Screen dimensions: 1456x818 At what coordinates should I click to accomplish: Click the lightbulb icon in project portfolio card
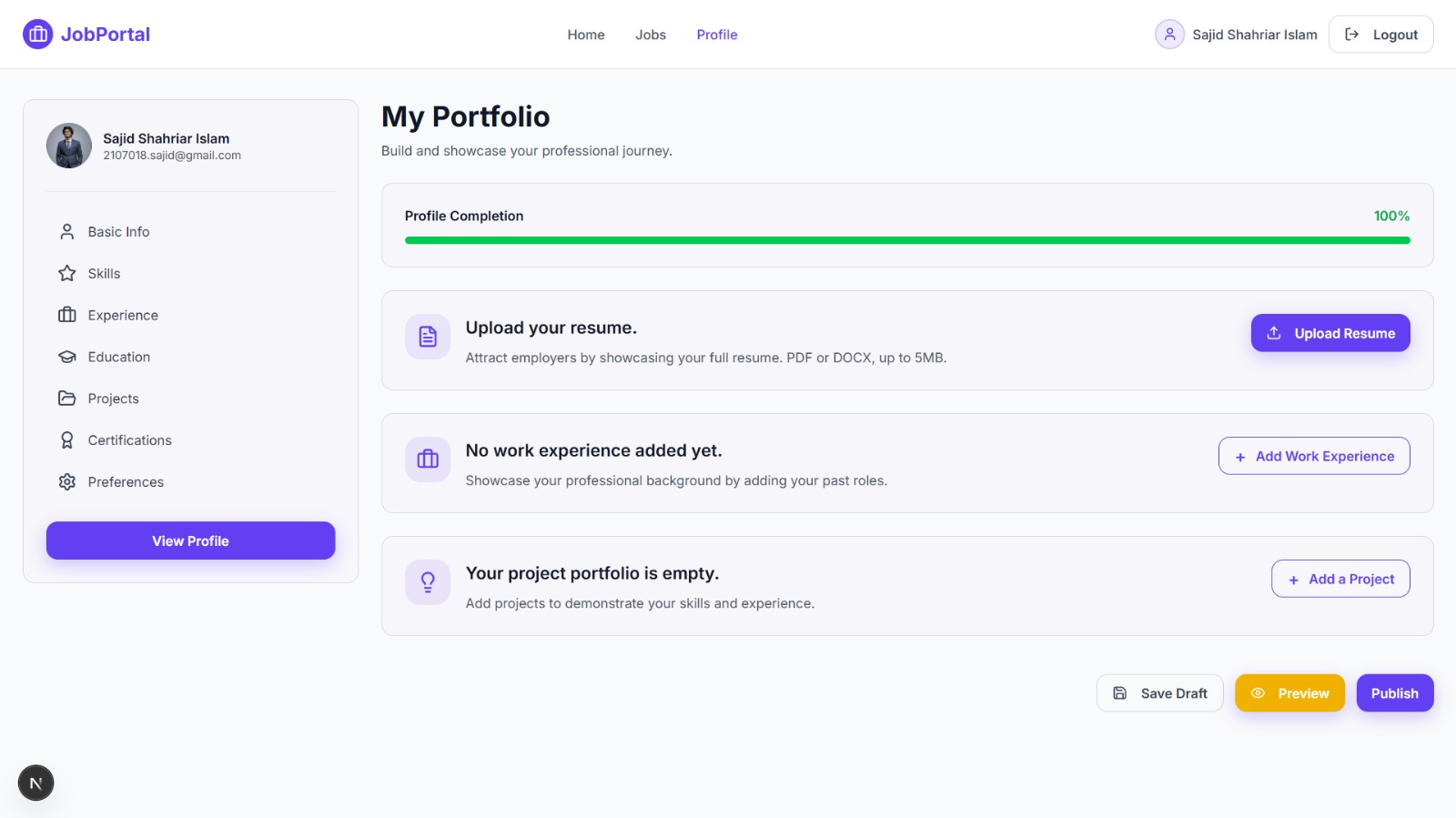click(x=428, y=582)
